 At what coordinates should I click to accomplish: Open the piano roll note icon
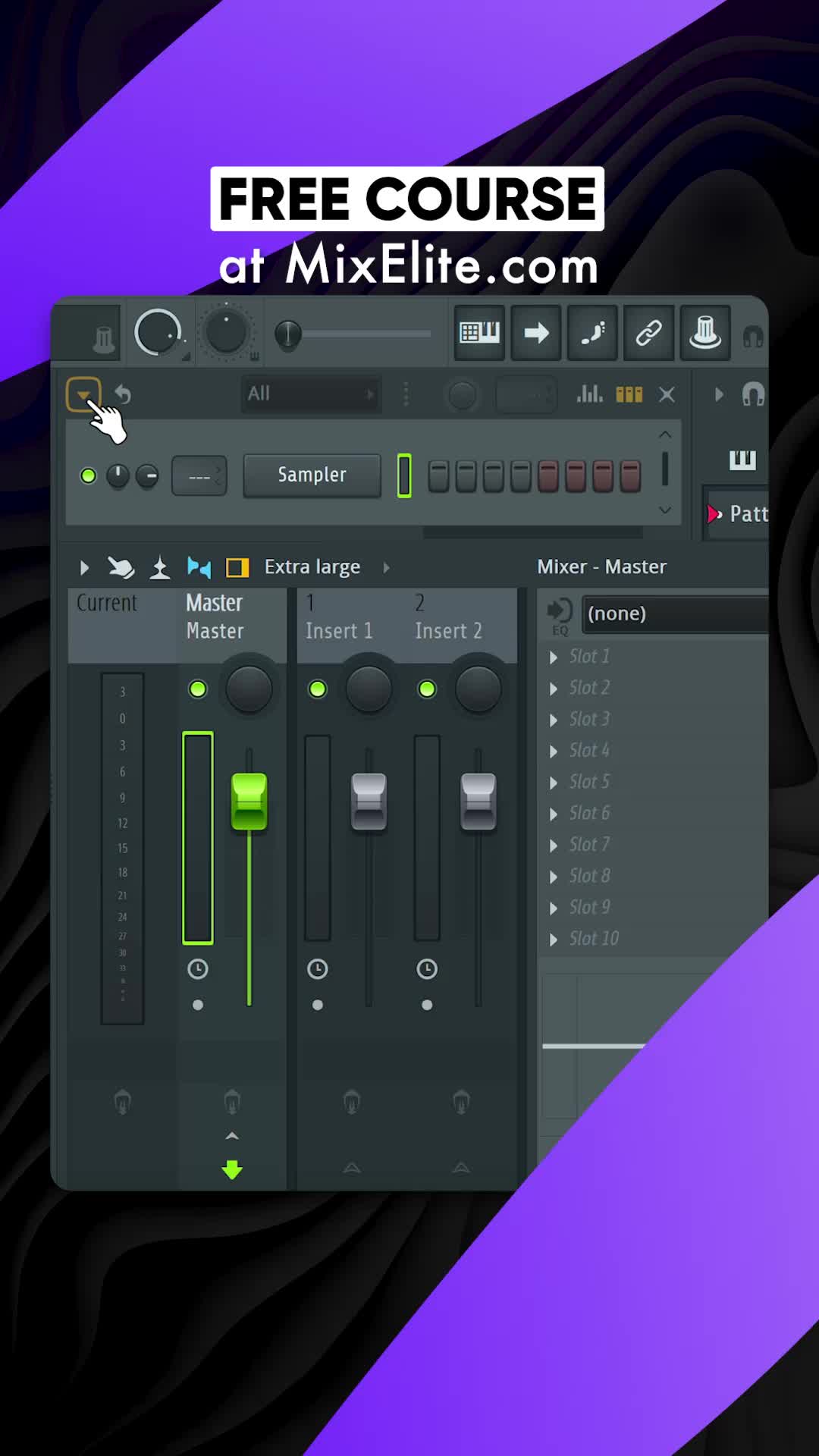point(592,332)
